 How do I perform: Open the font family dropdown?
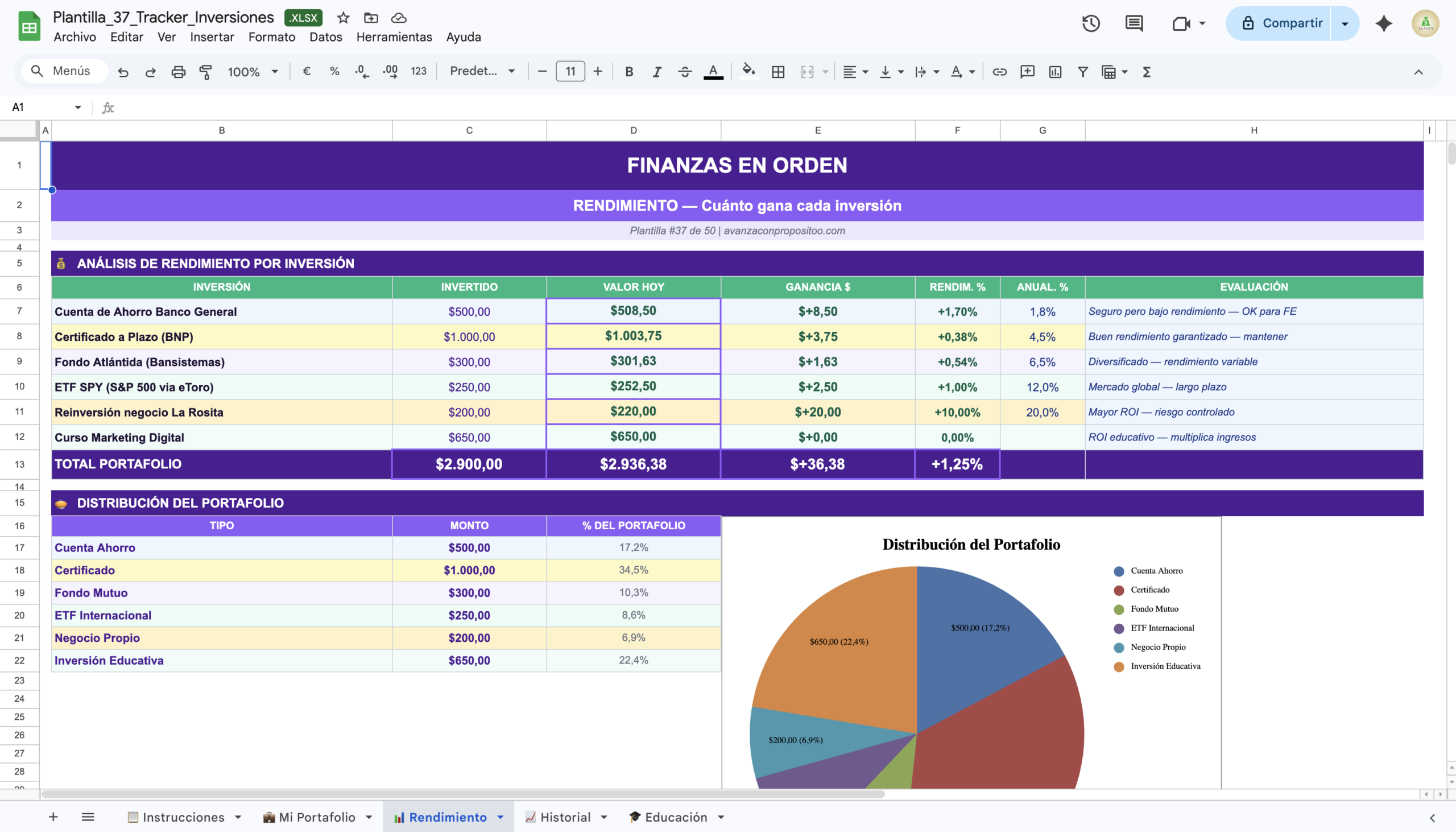coord(482,72)
